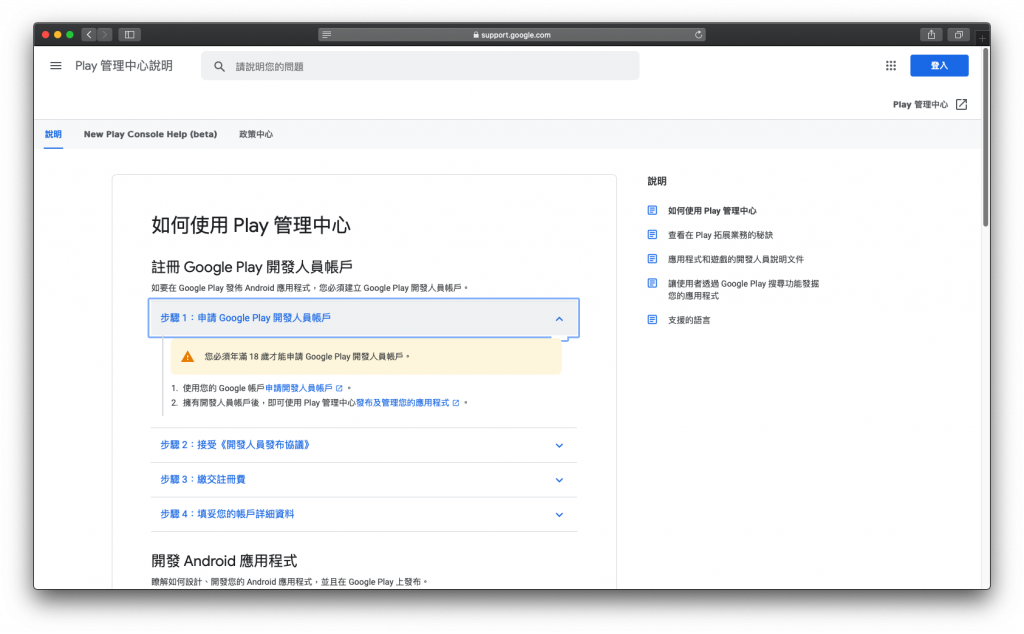Go forward with Safari's forward arrow

click(104, 35)
